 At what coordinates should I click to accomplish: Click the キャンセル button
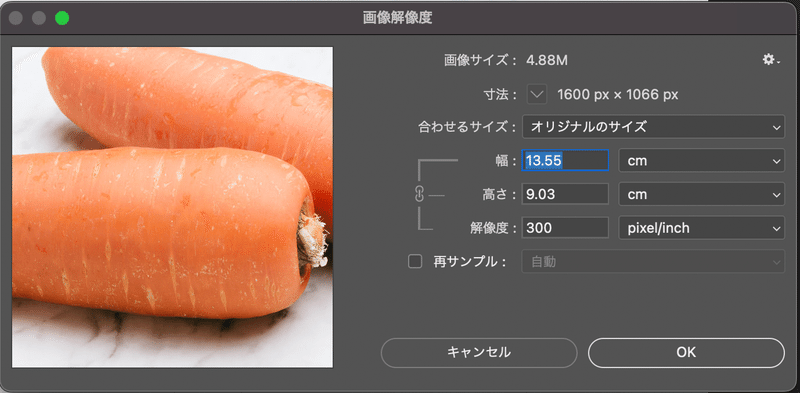tap(479, 352)
